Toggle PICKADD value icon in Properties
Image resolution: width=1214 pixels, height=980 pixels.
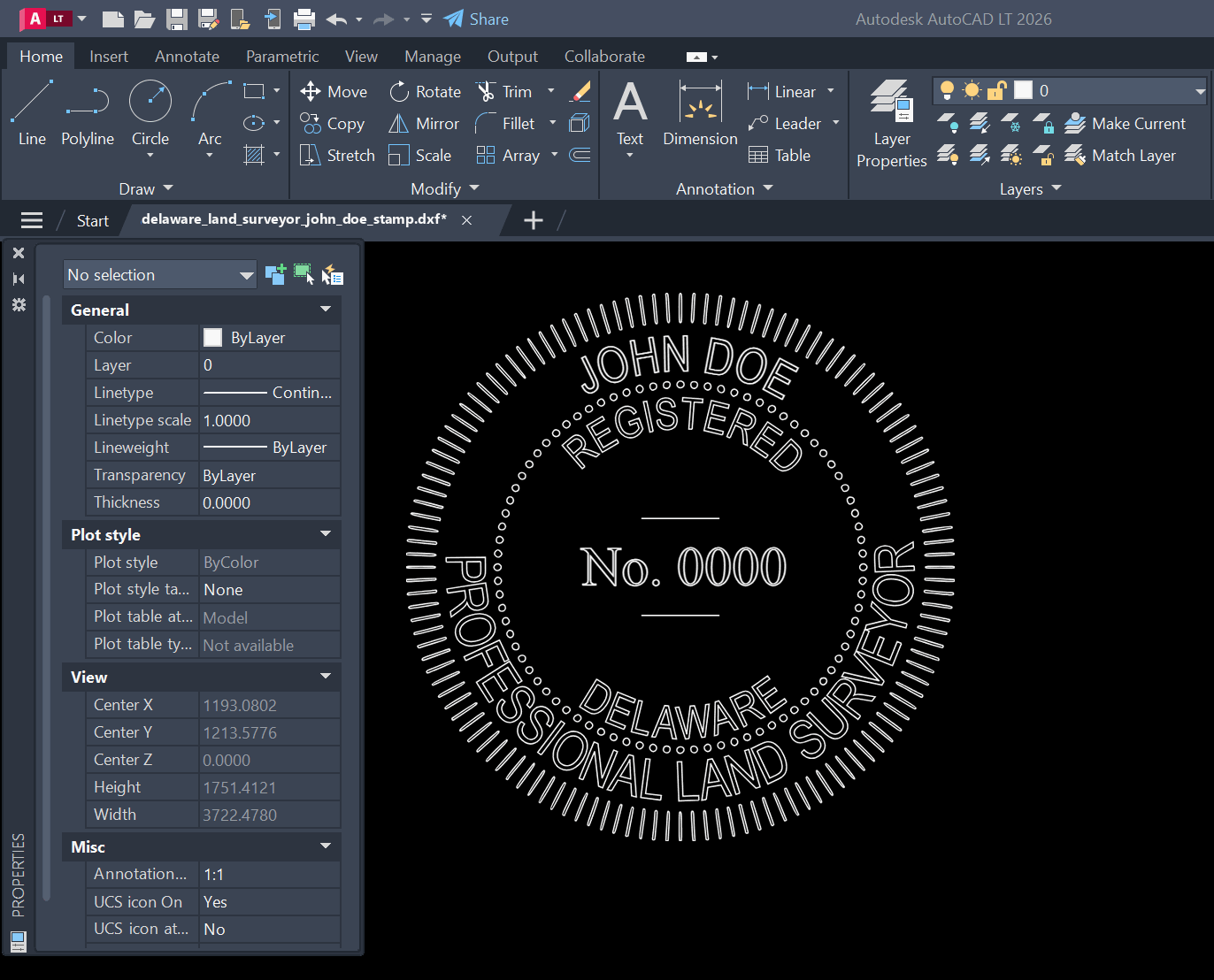point(275,274)
